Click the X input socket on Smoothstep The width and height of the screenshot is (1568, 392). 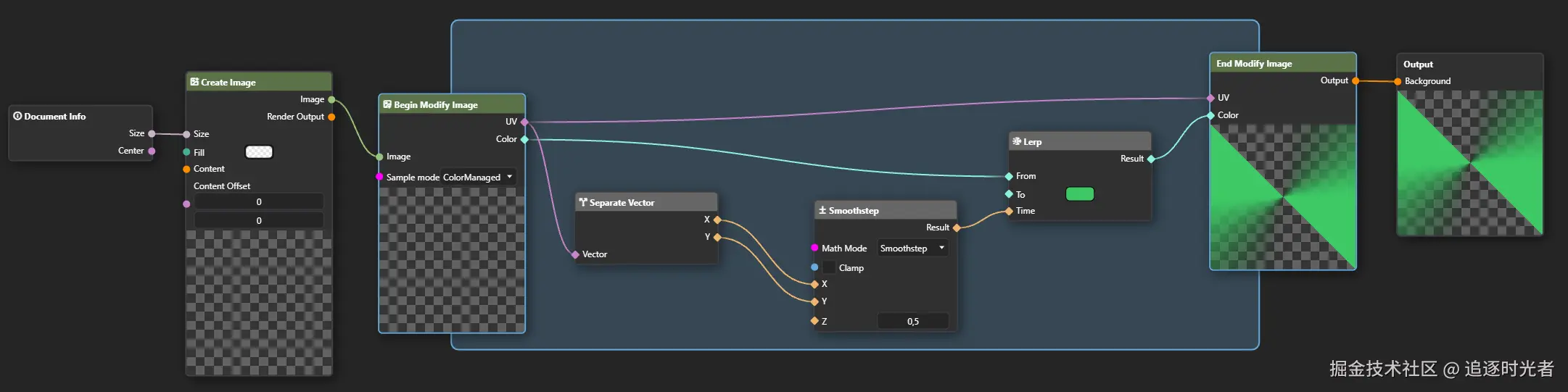[x=814, y=284]
